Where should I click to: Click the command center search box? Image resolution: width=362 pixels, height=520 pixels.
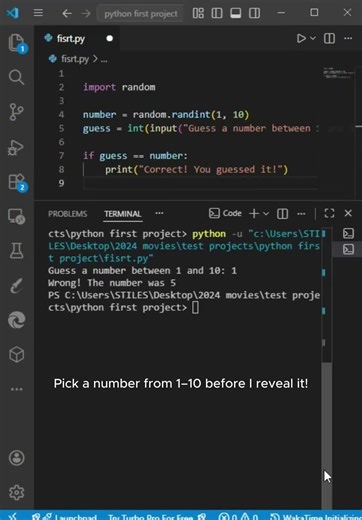pos(140,14)
